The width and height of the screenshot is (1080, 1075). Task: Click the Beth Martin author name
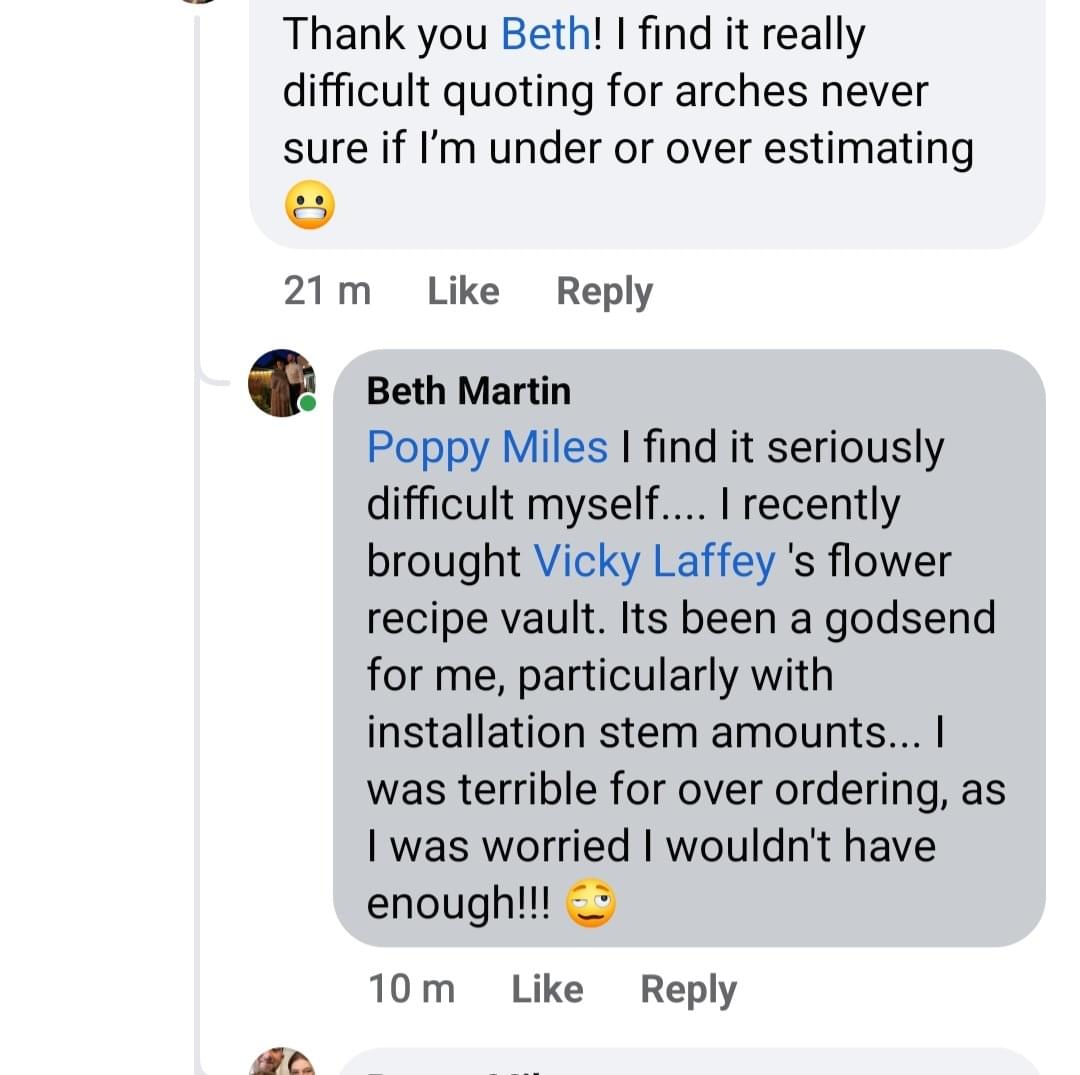469,390
